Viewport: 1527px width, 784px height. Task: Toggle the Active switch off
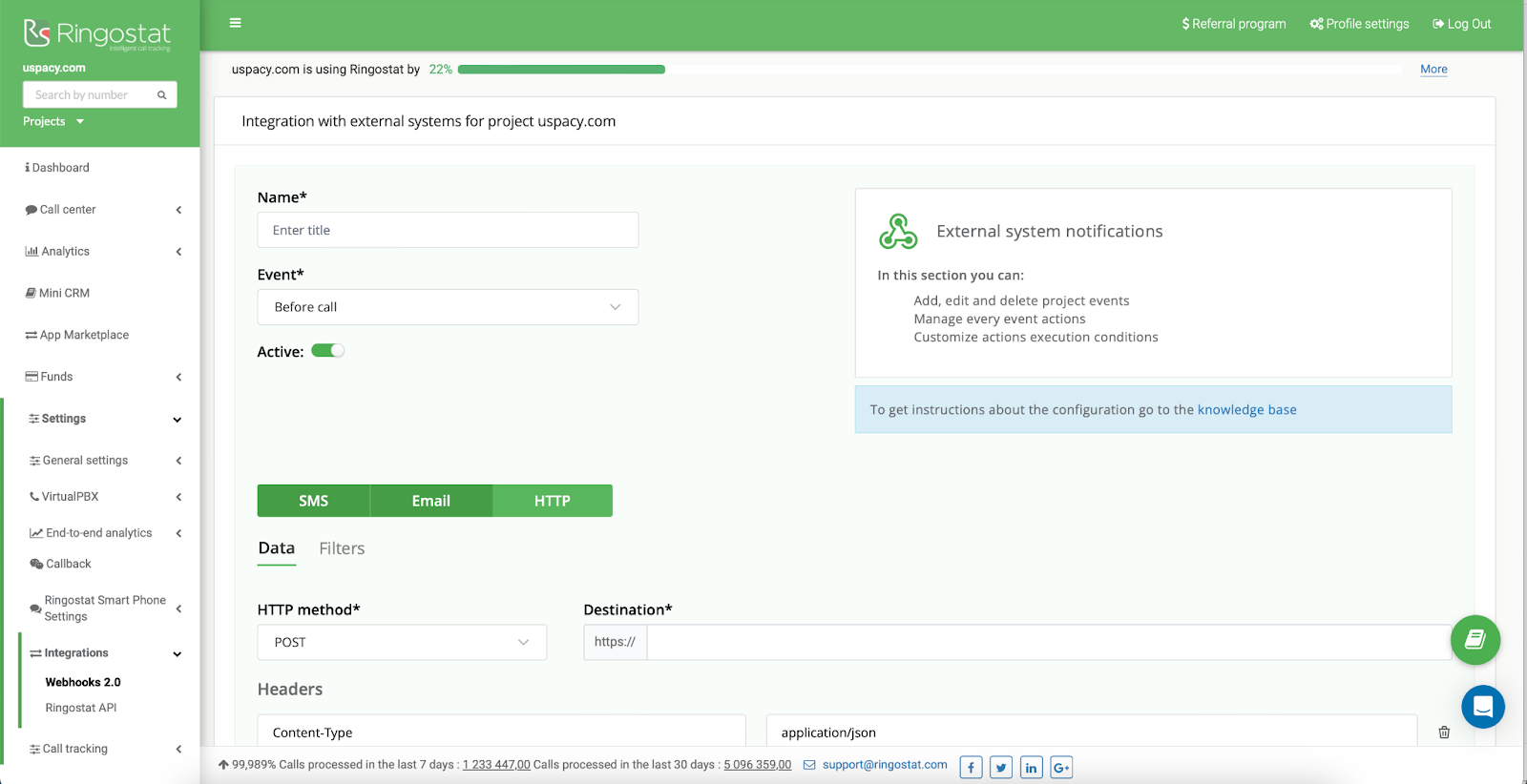tap(327, 351)
